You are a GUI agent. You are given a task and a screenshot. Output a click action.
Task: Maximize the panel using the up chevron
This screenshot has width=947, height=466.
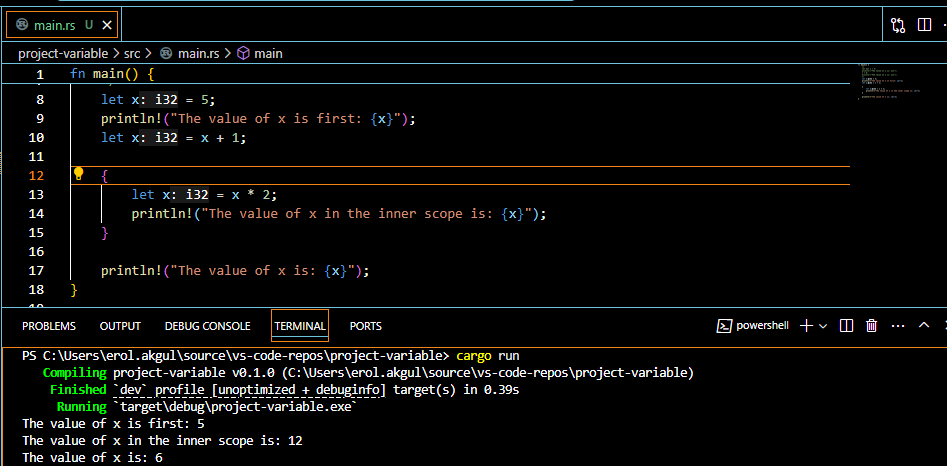(923, 326)
